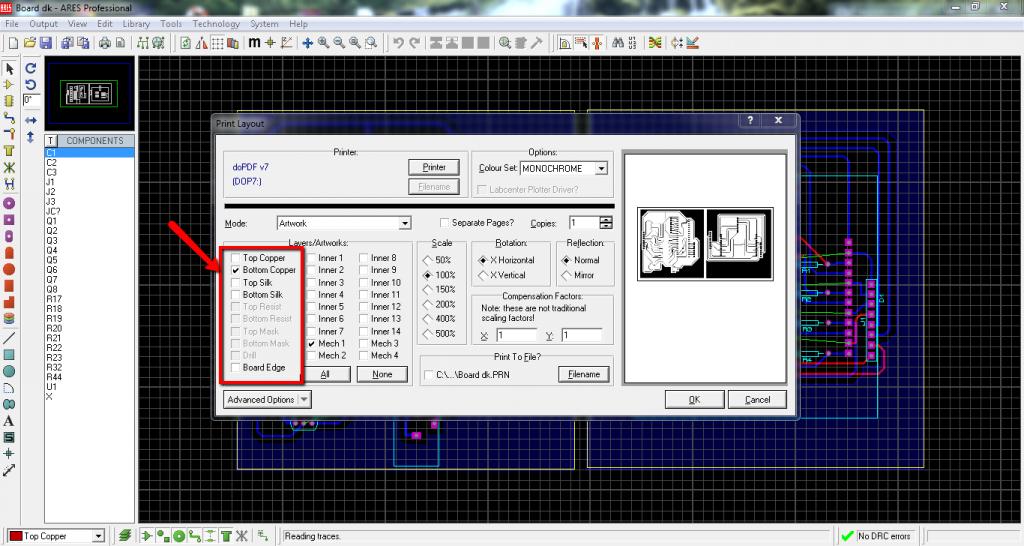This screenshot has height=546, width=1024.
Task: Open the Technology menu
Action: click(x=216, y=23)
